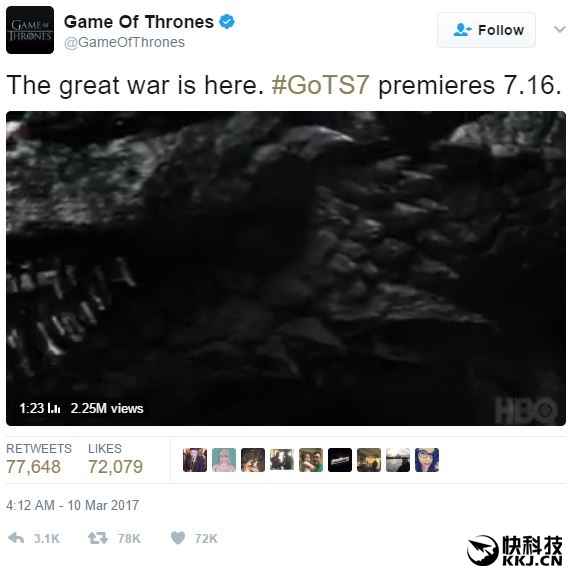Viewport: 572px width, 576px height.
Task: View the list of 72,079 likes
Action: 115,459
